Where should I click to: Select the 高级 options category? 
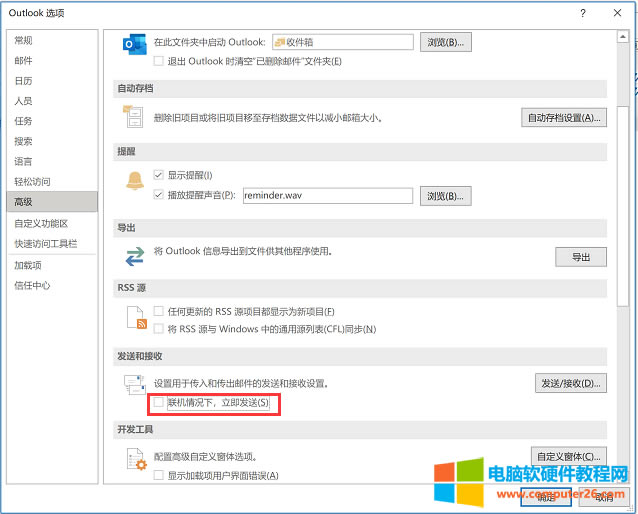click(x=52, y=201)
